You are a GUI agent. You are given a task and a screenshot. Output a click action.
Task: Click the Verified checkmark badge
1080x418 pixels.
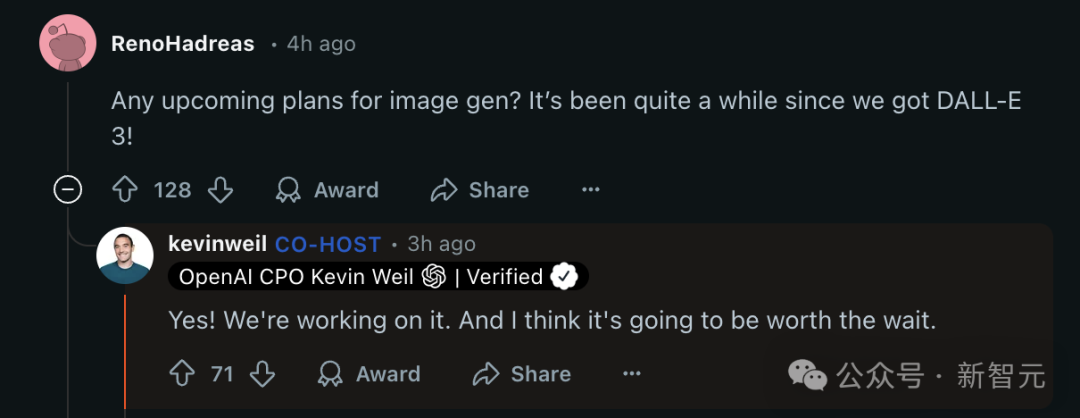tap(565, 277)
